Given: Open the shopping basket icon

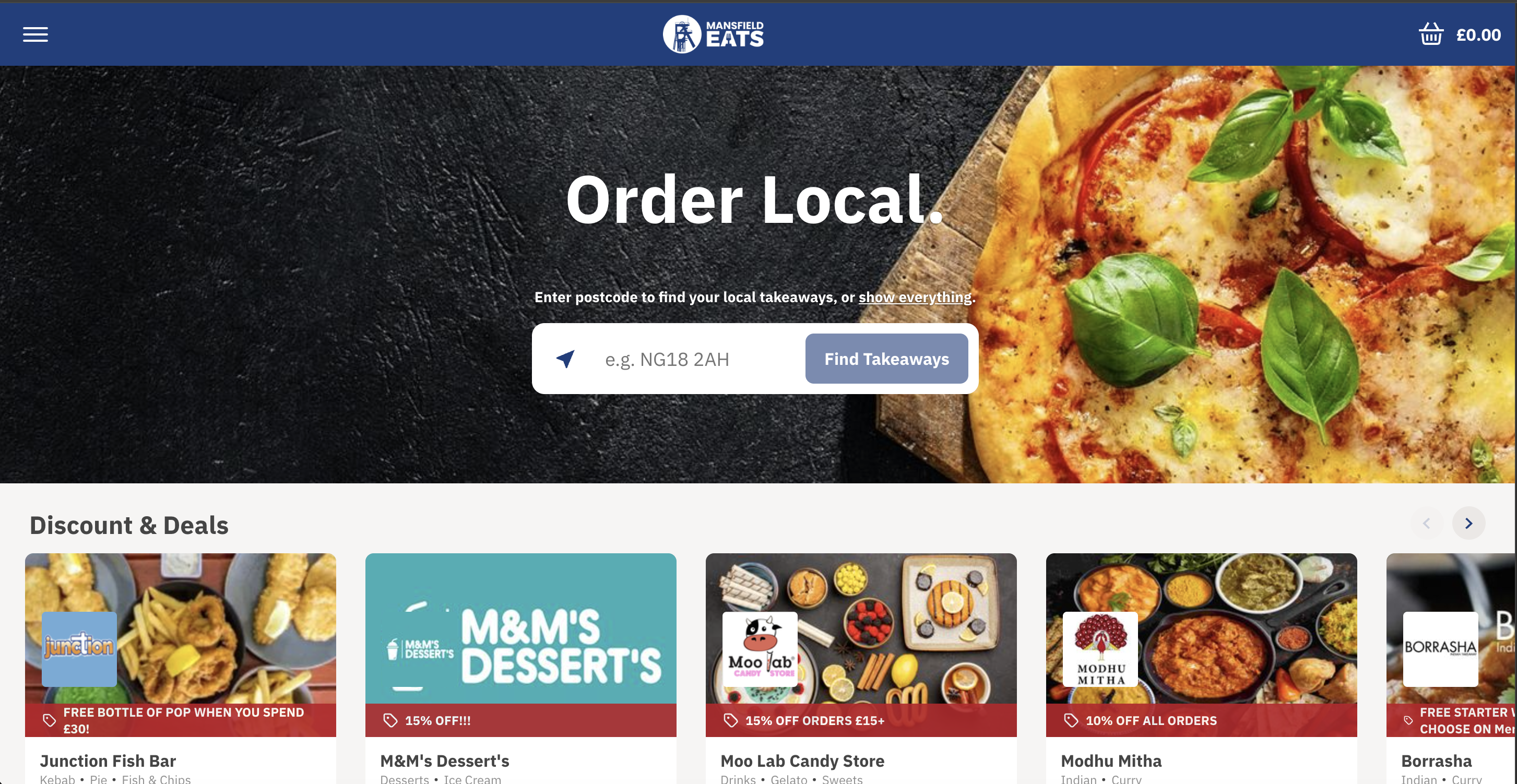Looking at the screenshot, I should pyautogui.click(x=1431, y=34).
